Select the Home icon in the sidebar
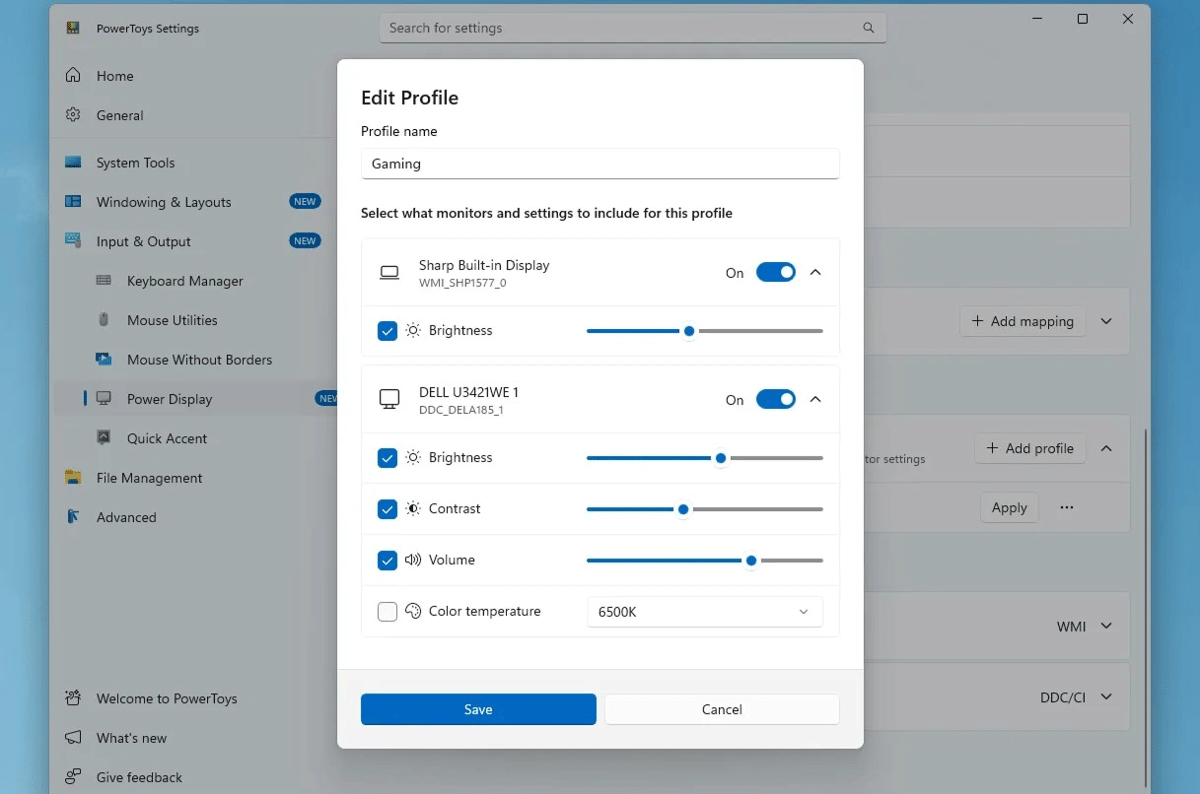This screenshot has width=1200, height=794. [x=74, y=75]
